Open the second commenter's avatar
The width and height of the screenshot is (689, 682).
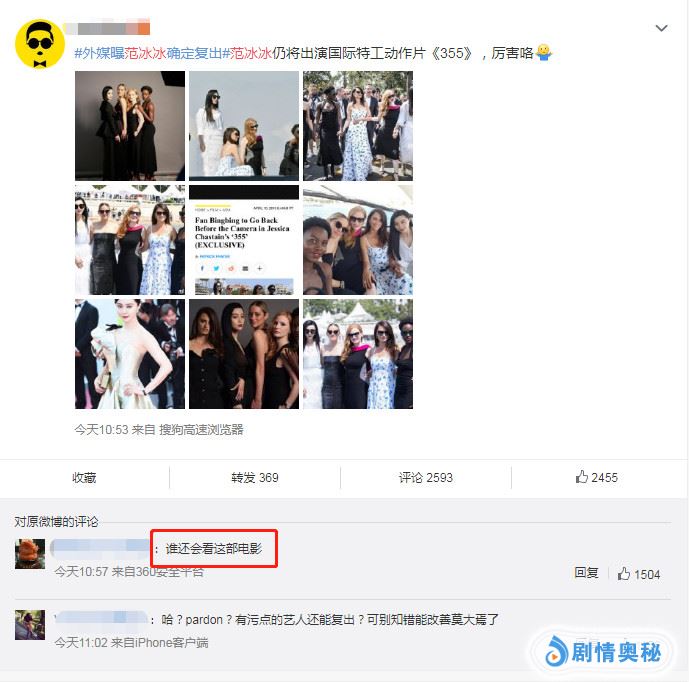(x=30, y=624)
